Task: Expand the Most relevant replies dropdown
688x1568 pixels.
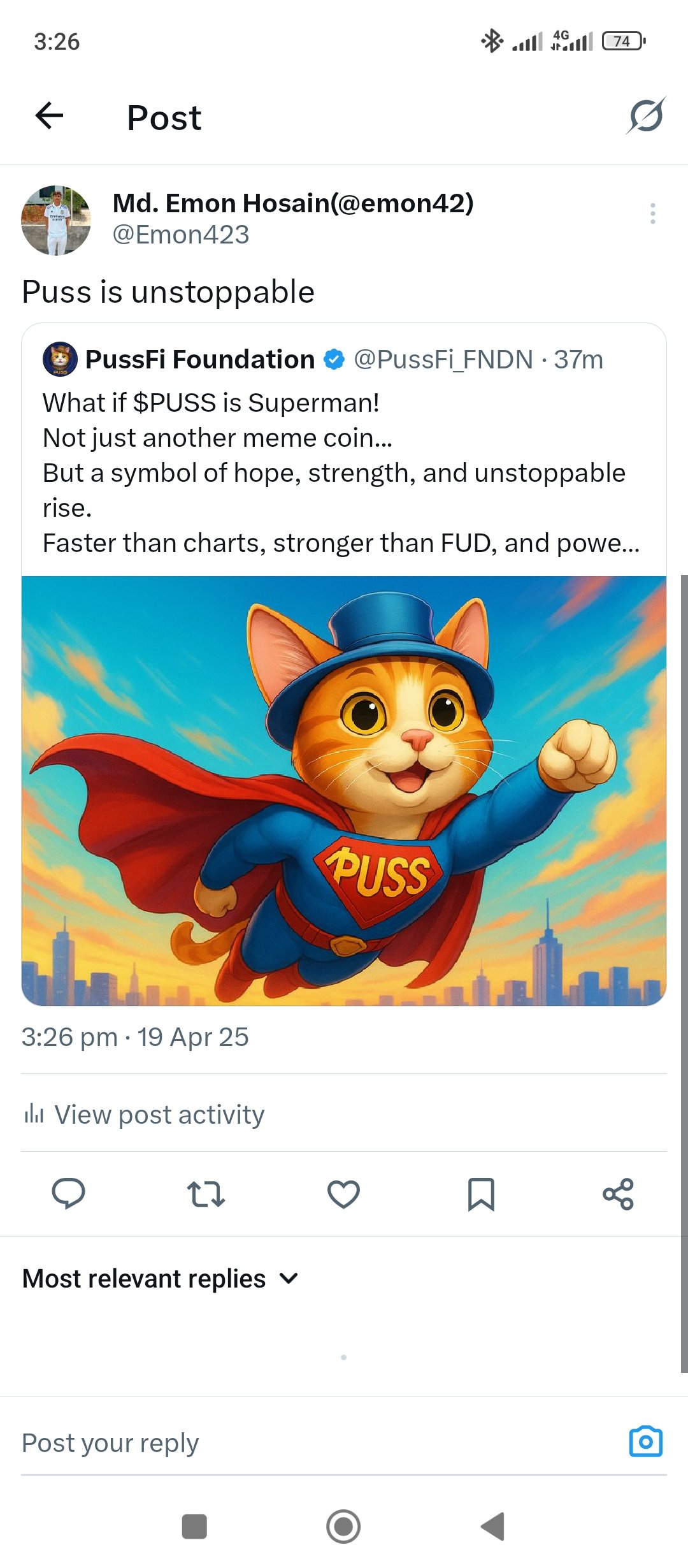Action: pos(161,1279)
